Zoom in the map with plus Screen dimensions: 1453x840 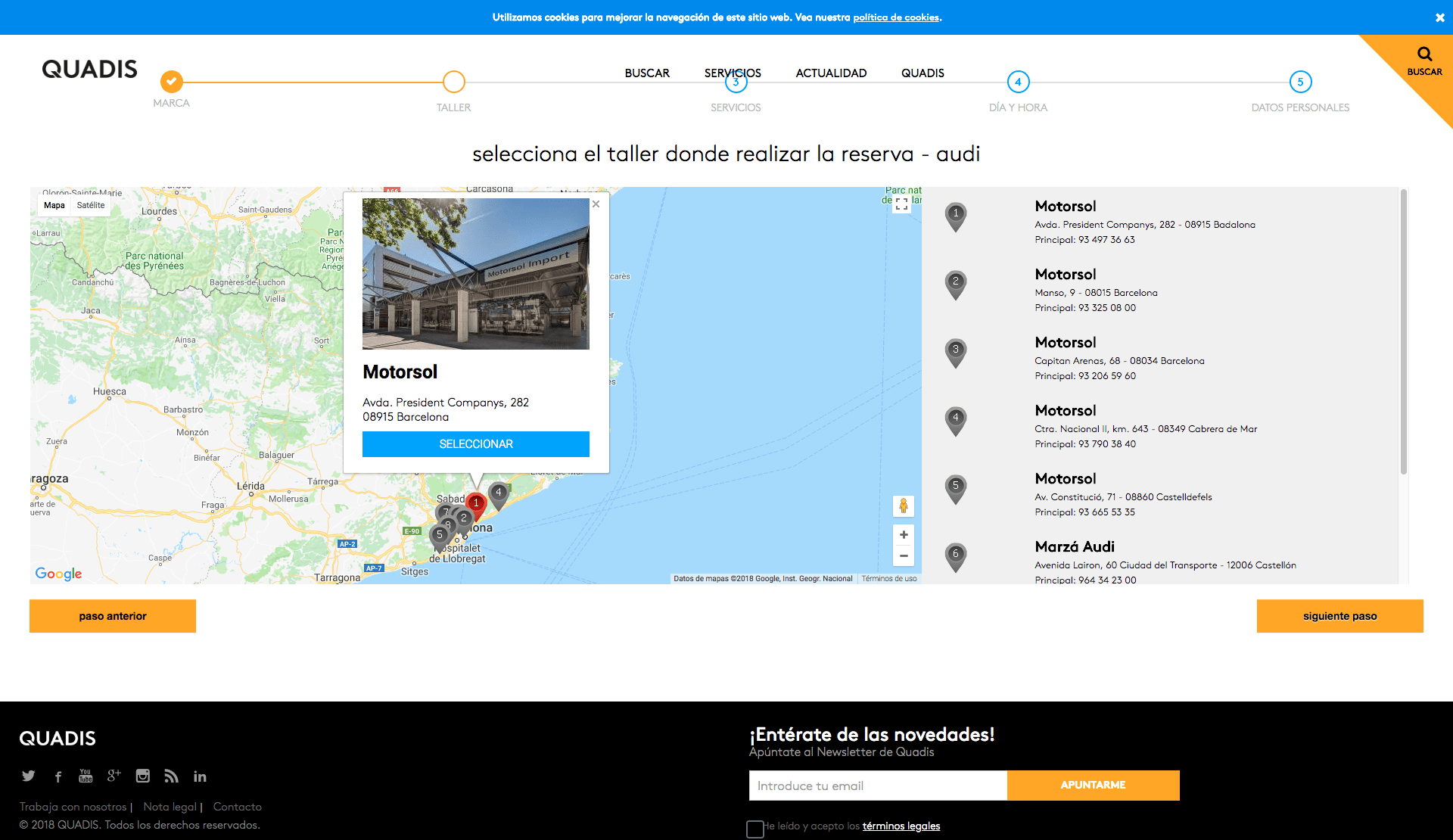[x=904, y=535]
